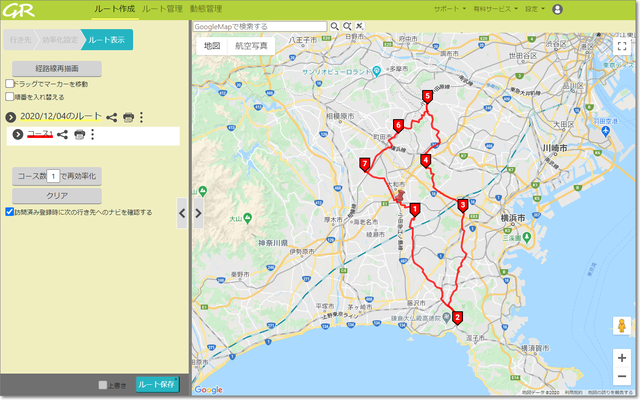Print the 2020/12/04 route using printer icon
The height and width of the screenshot is (400, 640).
coord(128,117)
